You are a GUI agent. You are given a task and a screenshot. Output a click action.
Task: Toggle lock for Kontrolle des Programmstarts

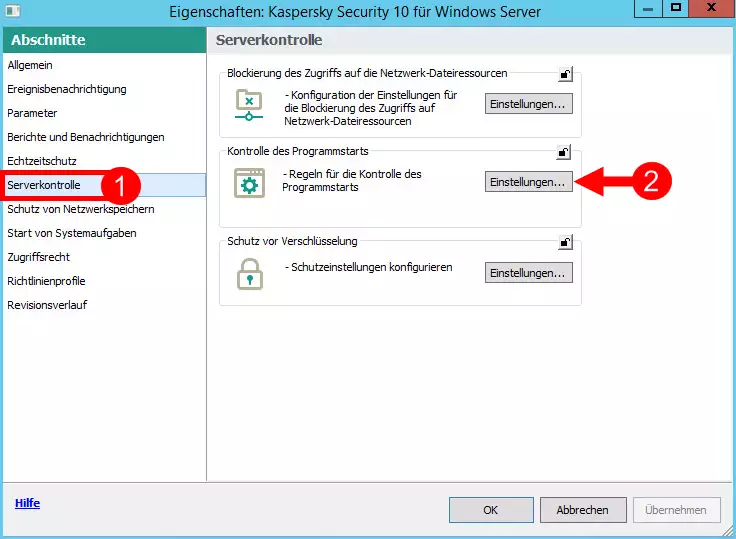tap(565, 152)
